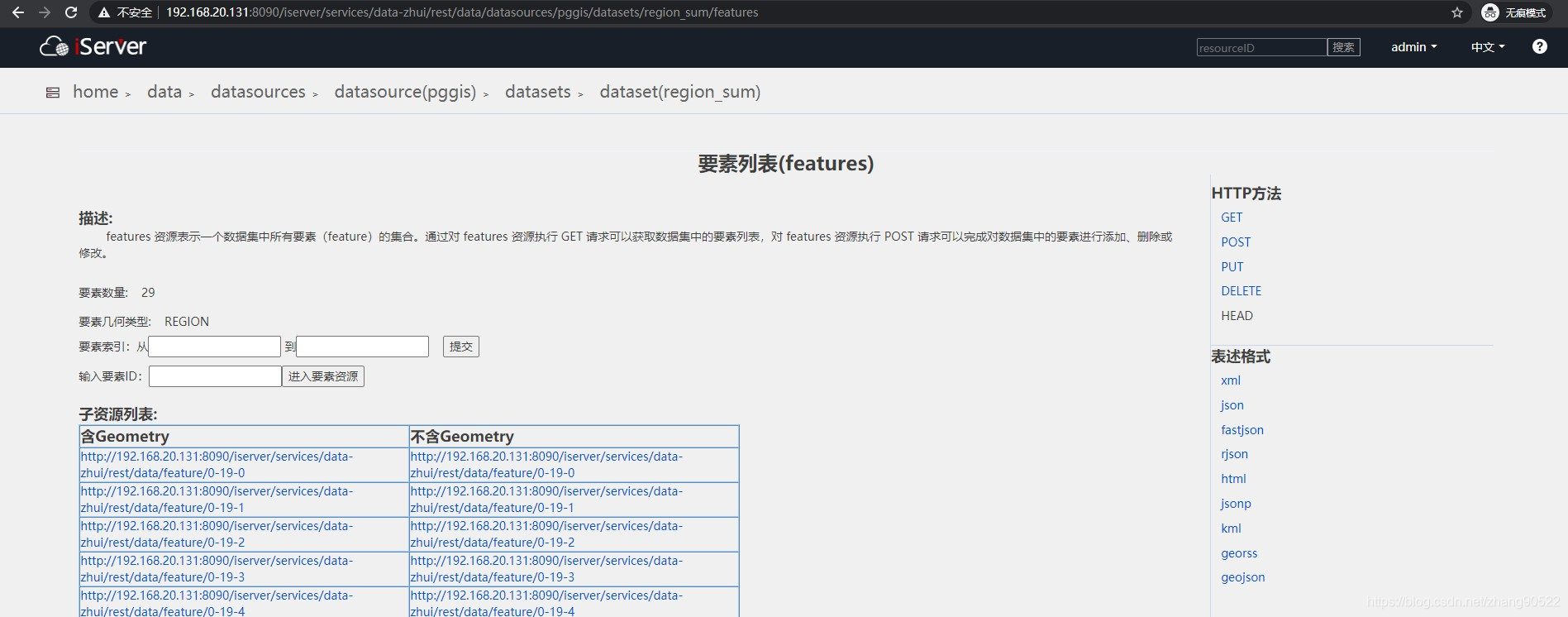Open feature 0-19-2 link with Geometry
Viewport: 1568px width, 617px height.
[x=217, y=534]
